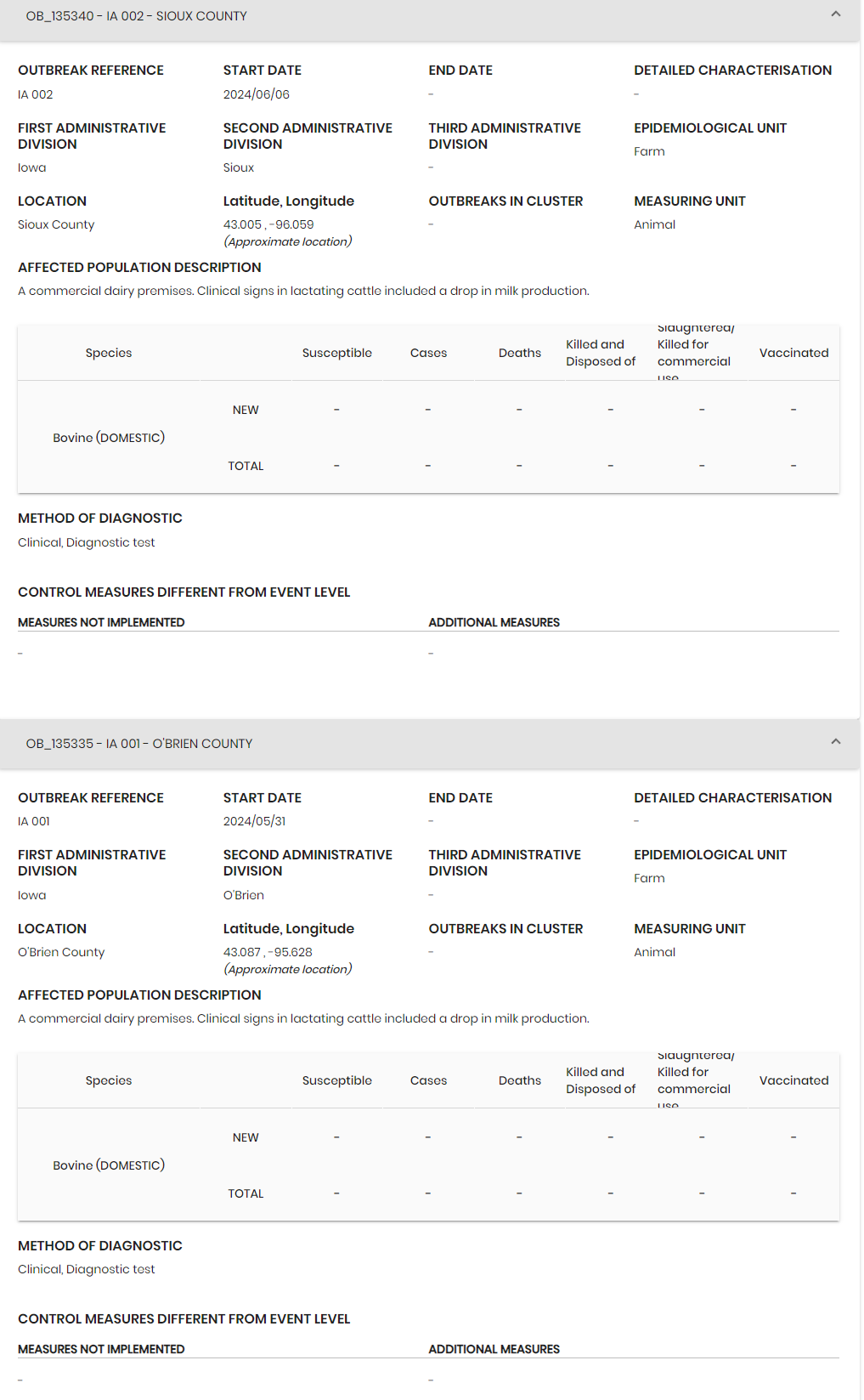Click the OB_135335 O'Brien County header title
Screen dimensions: 864x1400
[x=139, y=744]
